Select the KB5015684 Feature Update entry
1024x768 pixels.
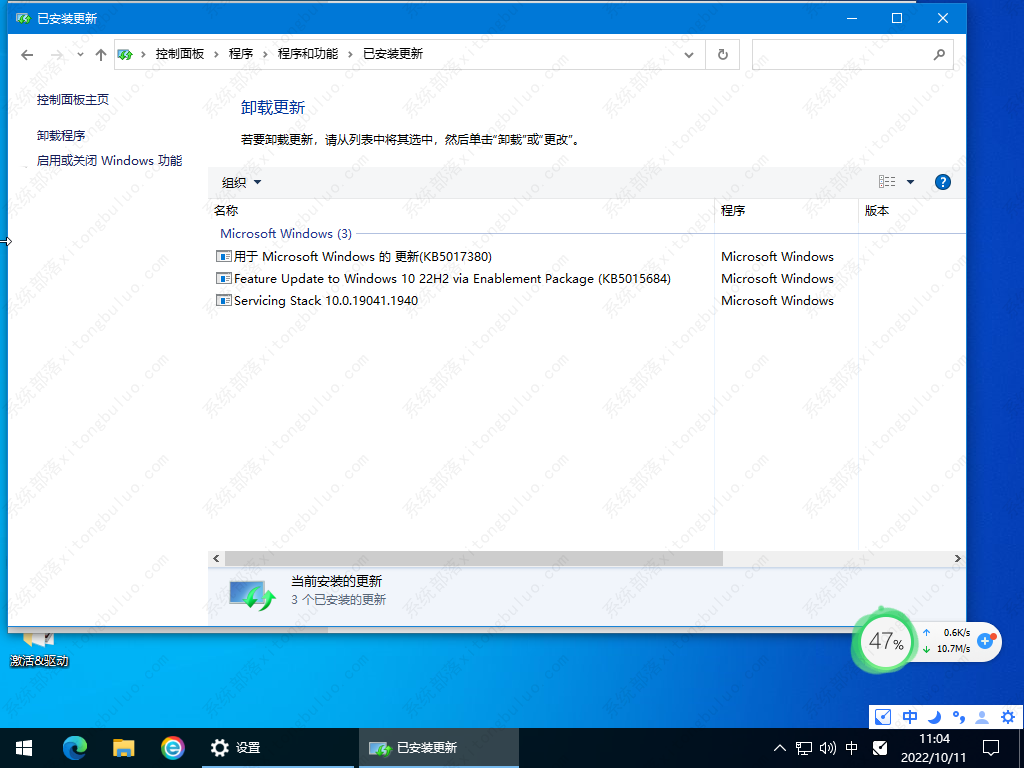452,279
